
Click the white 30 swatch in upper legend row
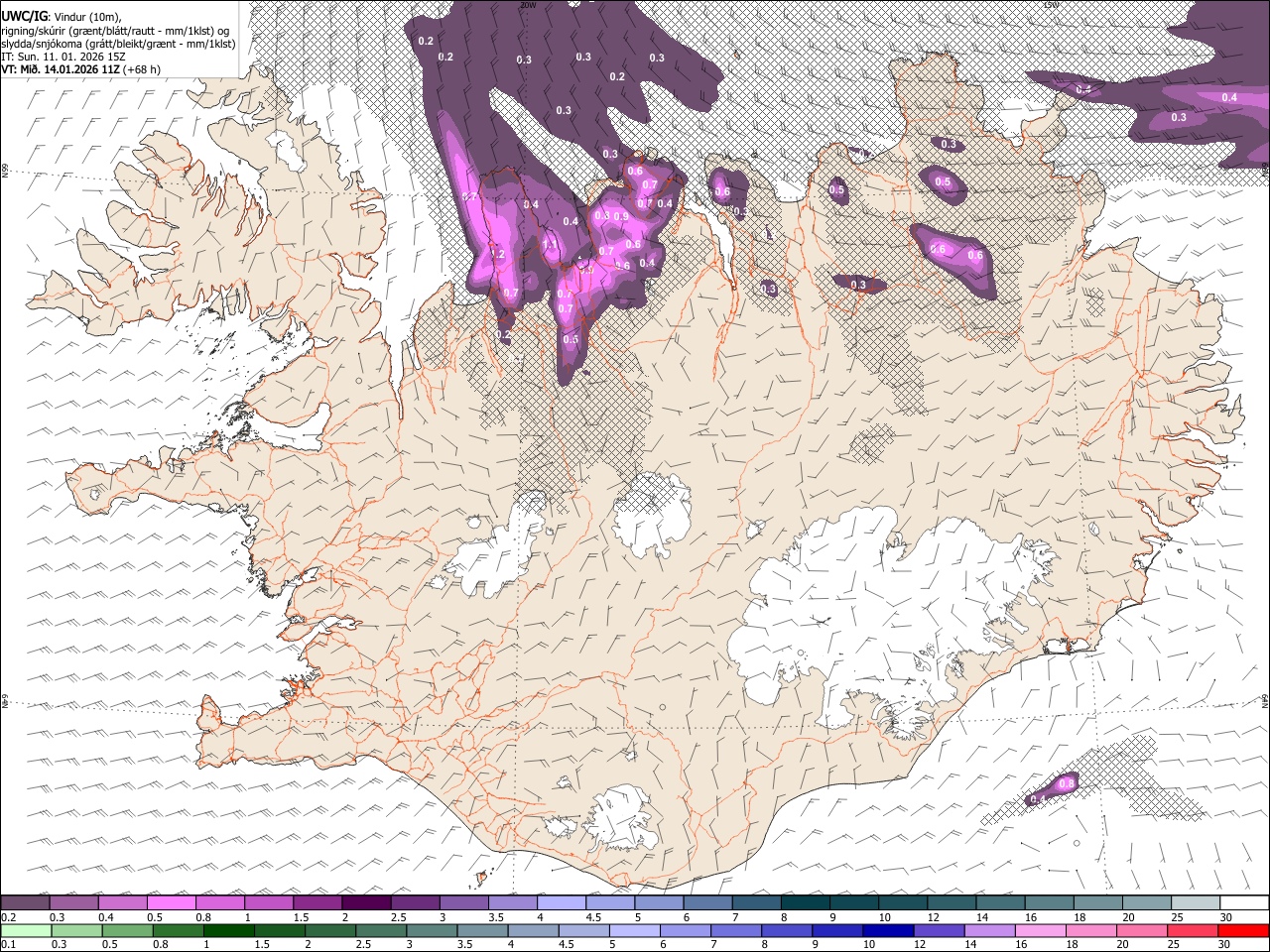tap(1245, 902)
